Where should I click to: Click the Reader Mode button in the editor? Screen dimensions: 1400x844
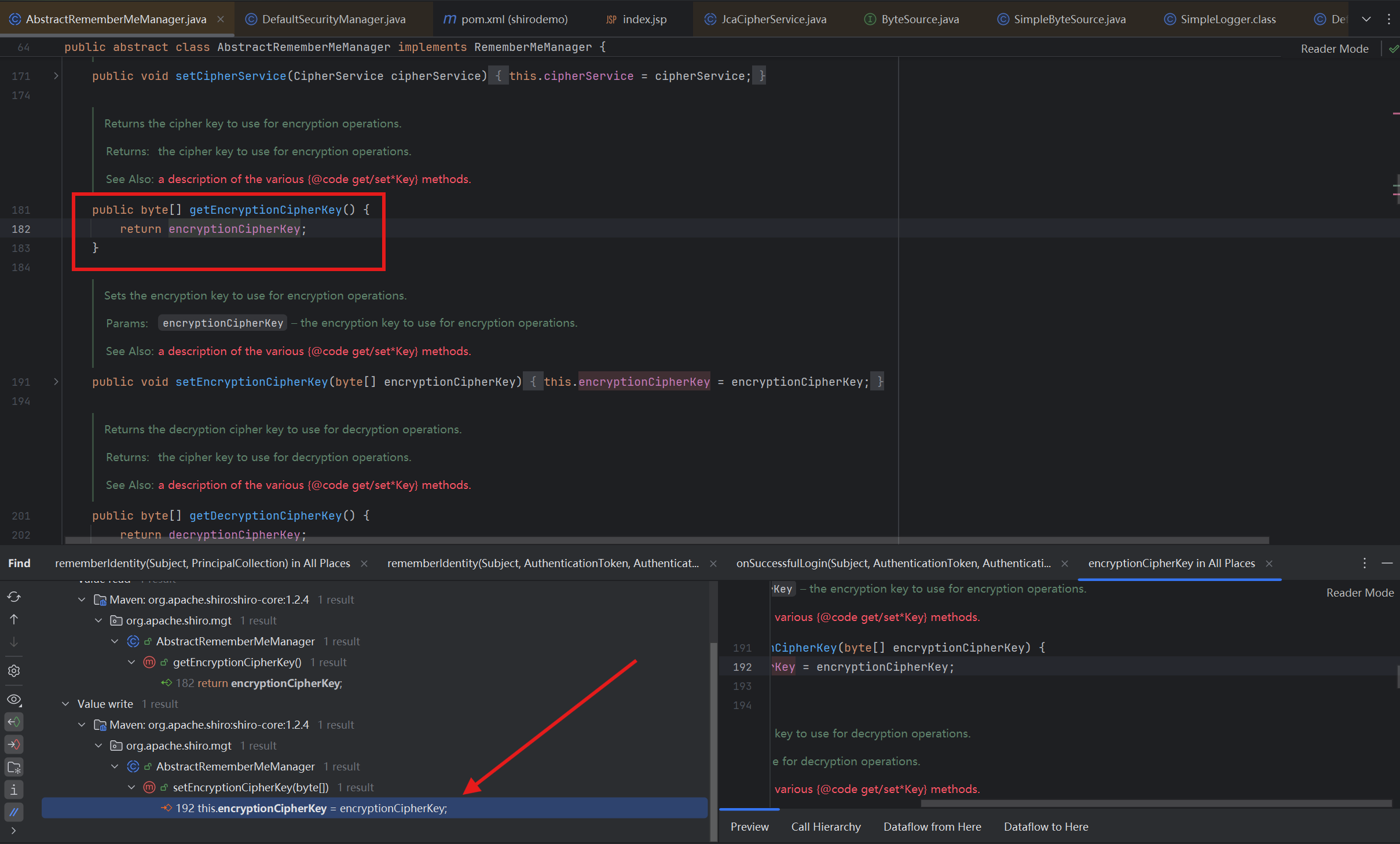[1335, 49]
